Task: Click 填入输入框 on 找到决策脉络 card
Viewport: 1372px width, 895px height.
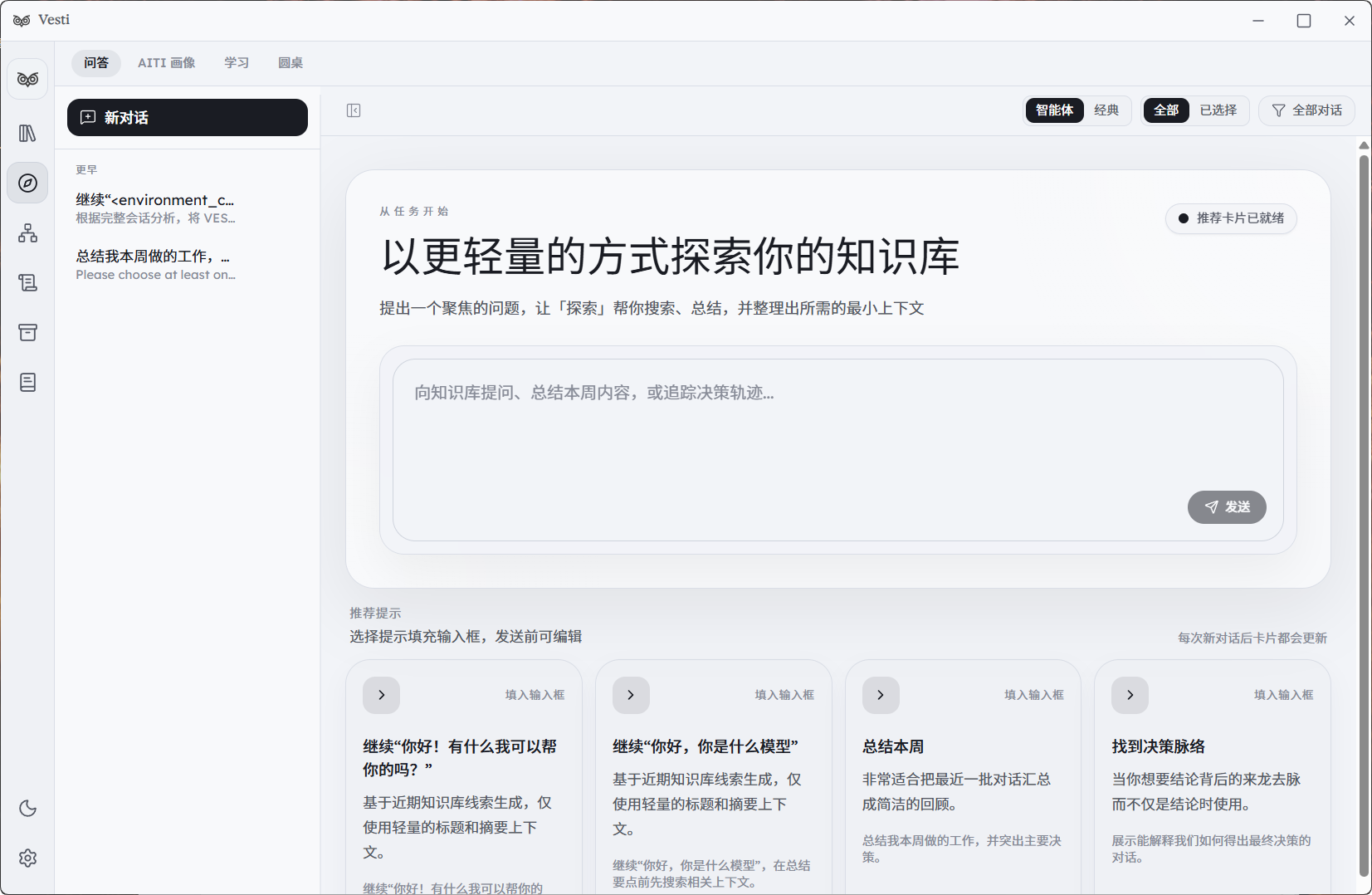Action: click(1284, 695)
